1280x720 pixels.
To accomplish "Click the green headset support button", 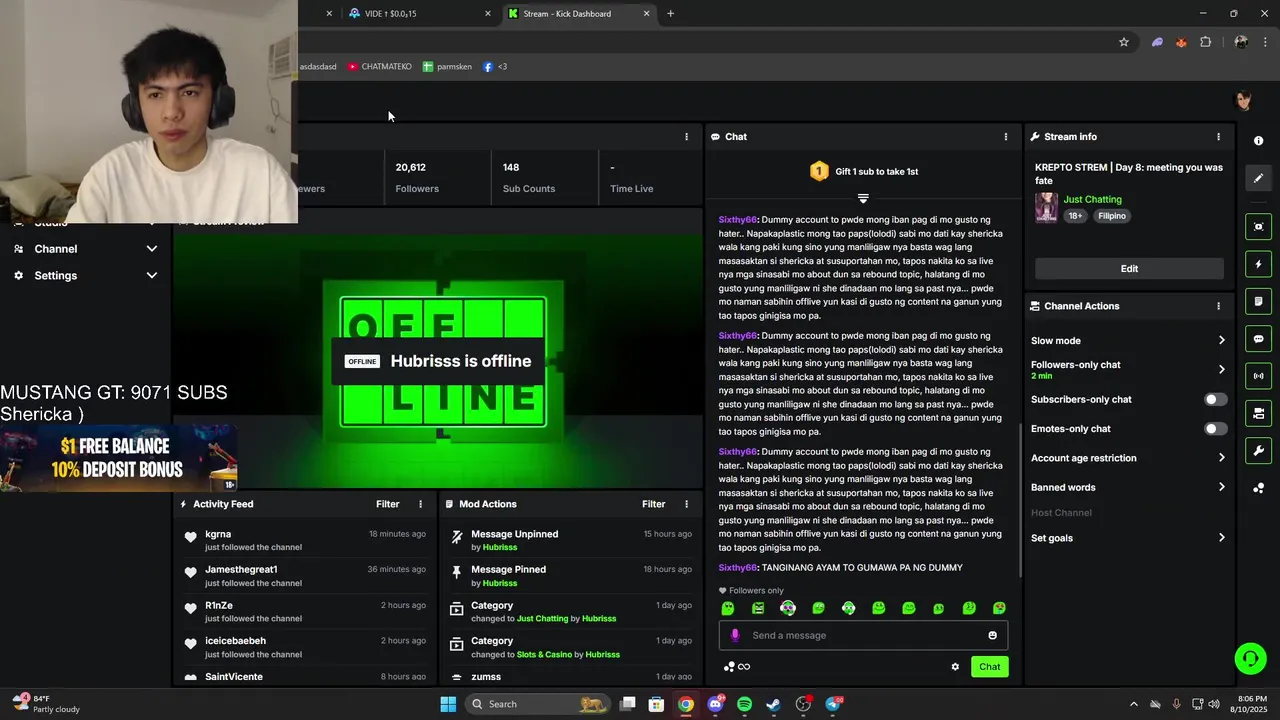I will [1249, 658].
